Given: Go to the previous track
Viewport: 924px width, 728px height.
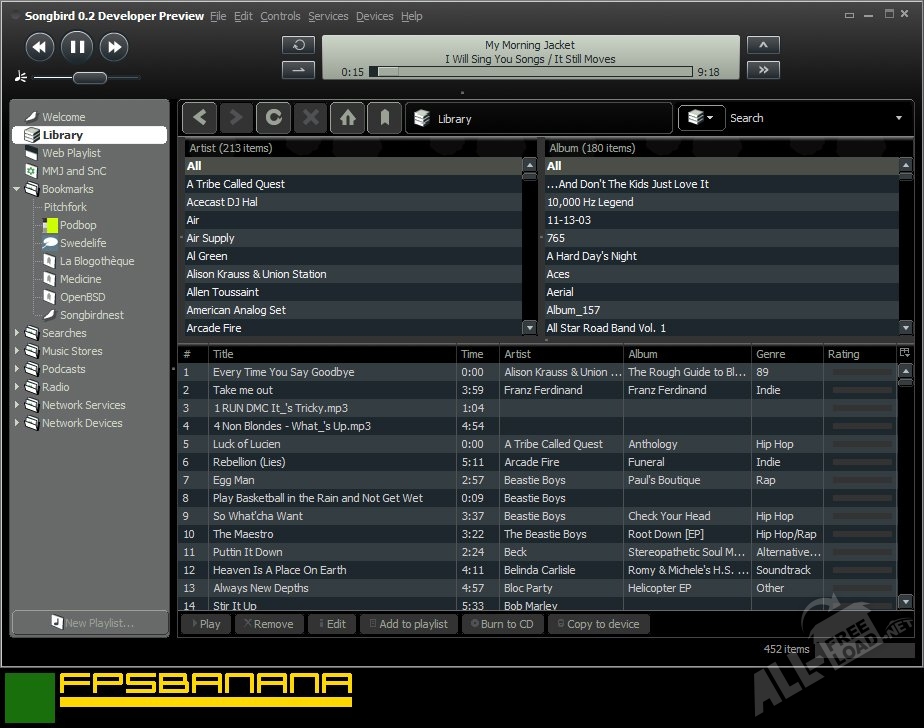Looking at the screenshot, I should (40, 46).
